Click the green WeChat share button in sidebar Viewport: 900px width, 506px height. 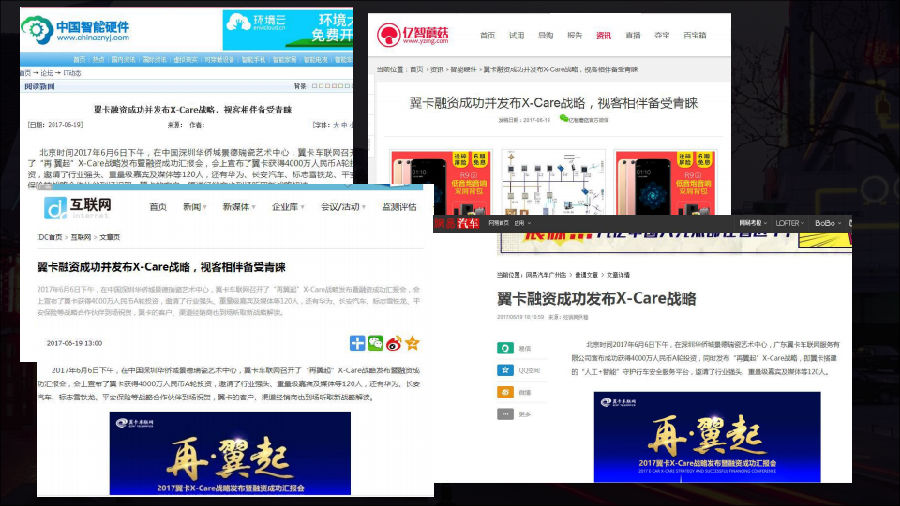(x=506, y=349)
